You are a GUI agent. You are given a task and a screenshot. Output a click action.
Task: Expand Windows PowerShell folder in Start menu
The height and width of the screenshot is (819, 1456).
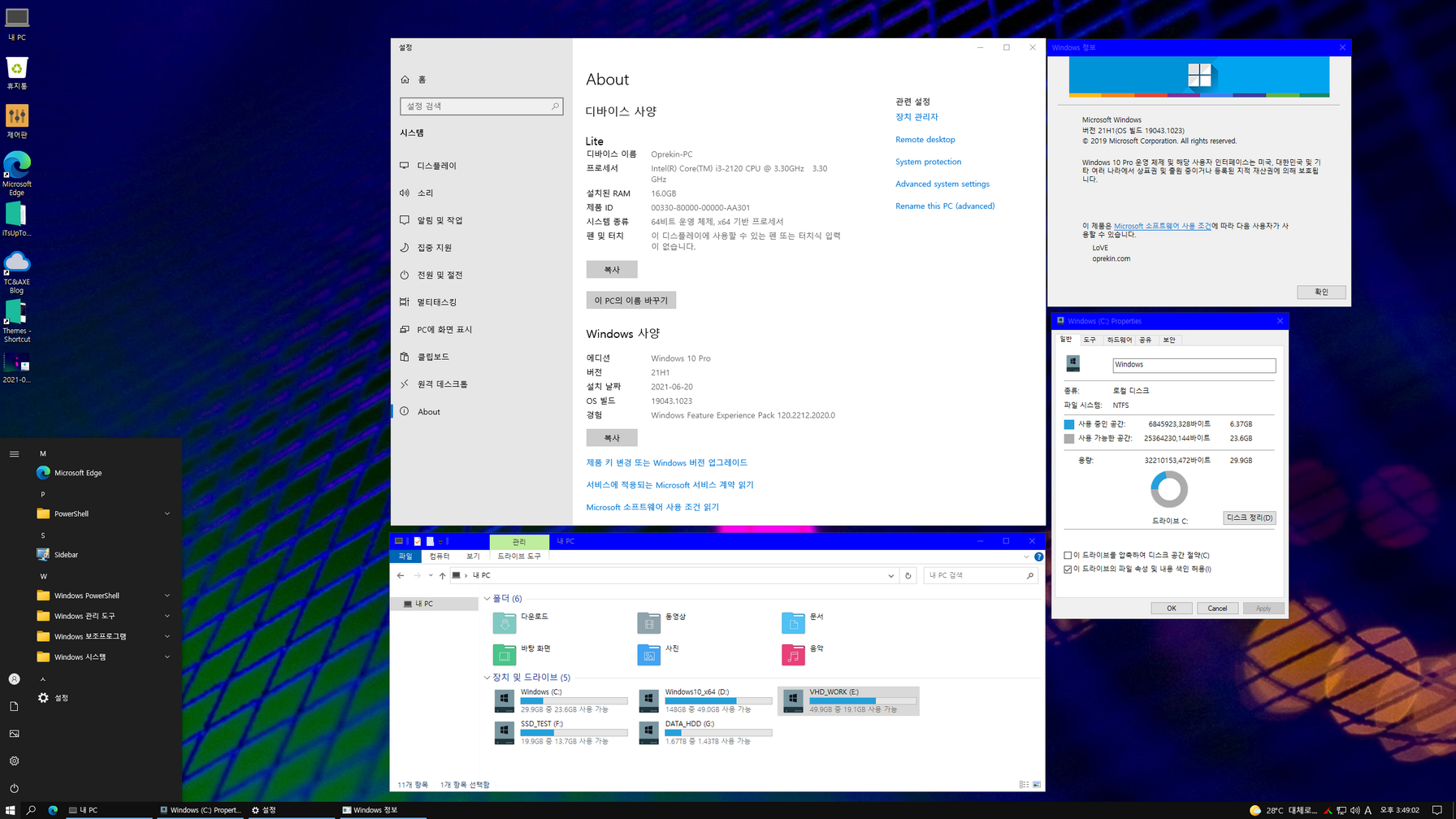point(167,596)
